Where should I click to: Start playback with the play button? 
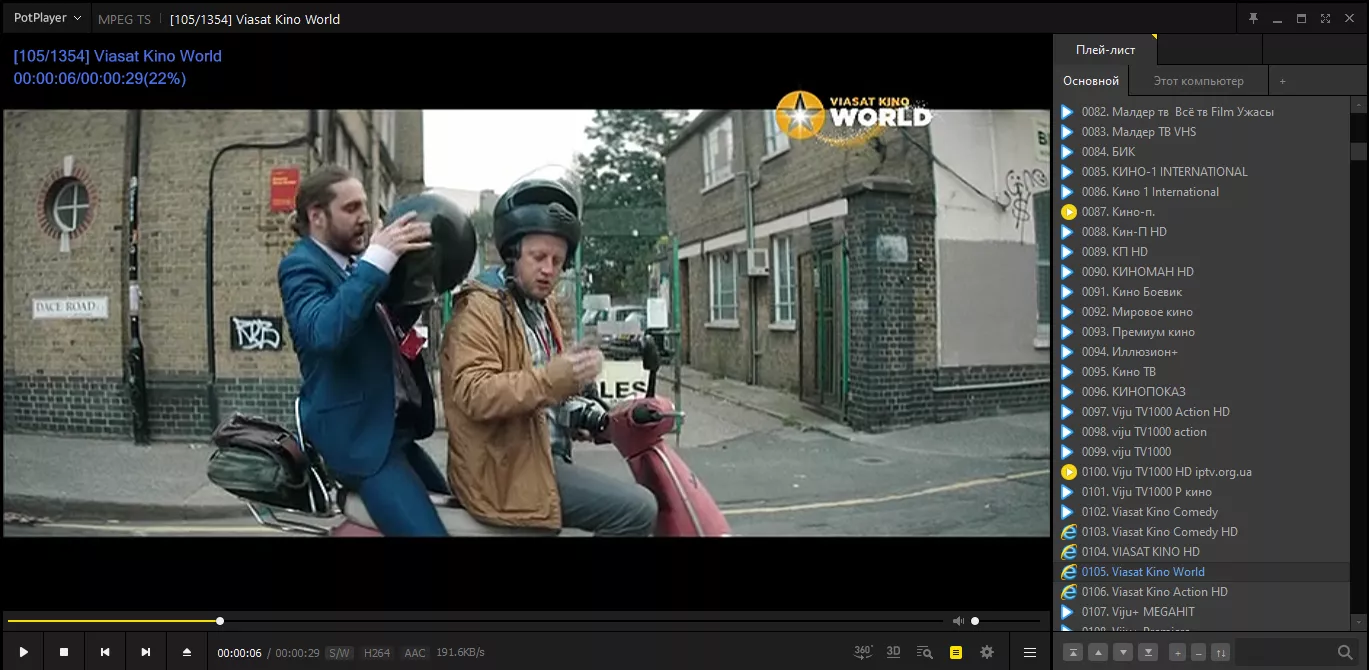click(23, 652)
